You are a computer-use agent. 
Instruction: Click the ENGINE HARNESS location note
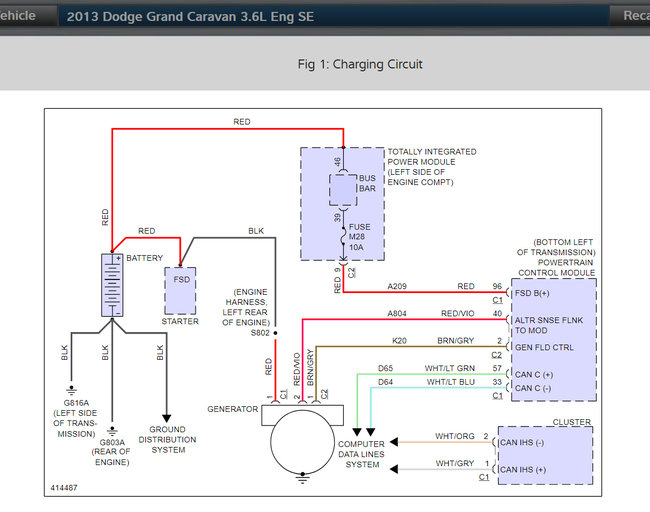coord(246,307)
